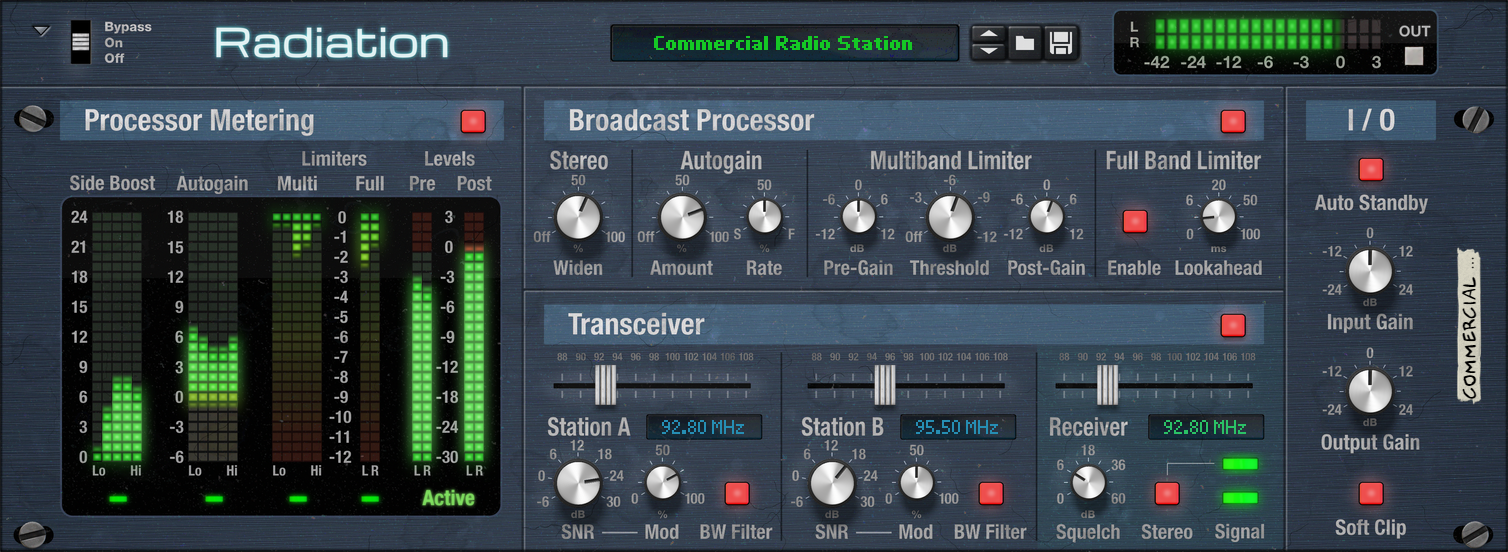Enable the Full Band Limiter
The image size is (1508, 552).
[1134, 221]
